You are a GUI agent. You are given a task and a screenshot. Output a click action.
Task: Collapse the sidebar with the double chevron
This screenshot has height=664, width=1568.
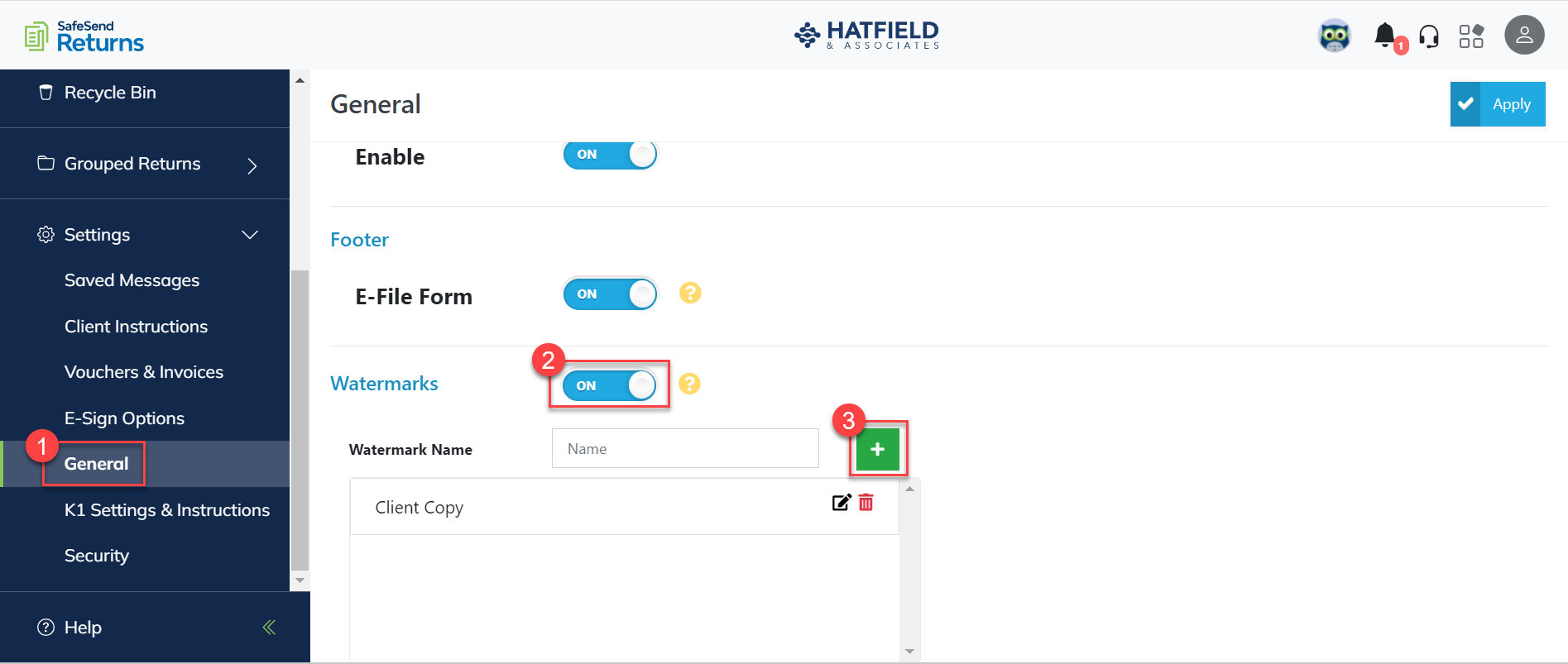point(268,627)
